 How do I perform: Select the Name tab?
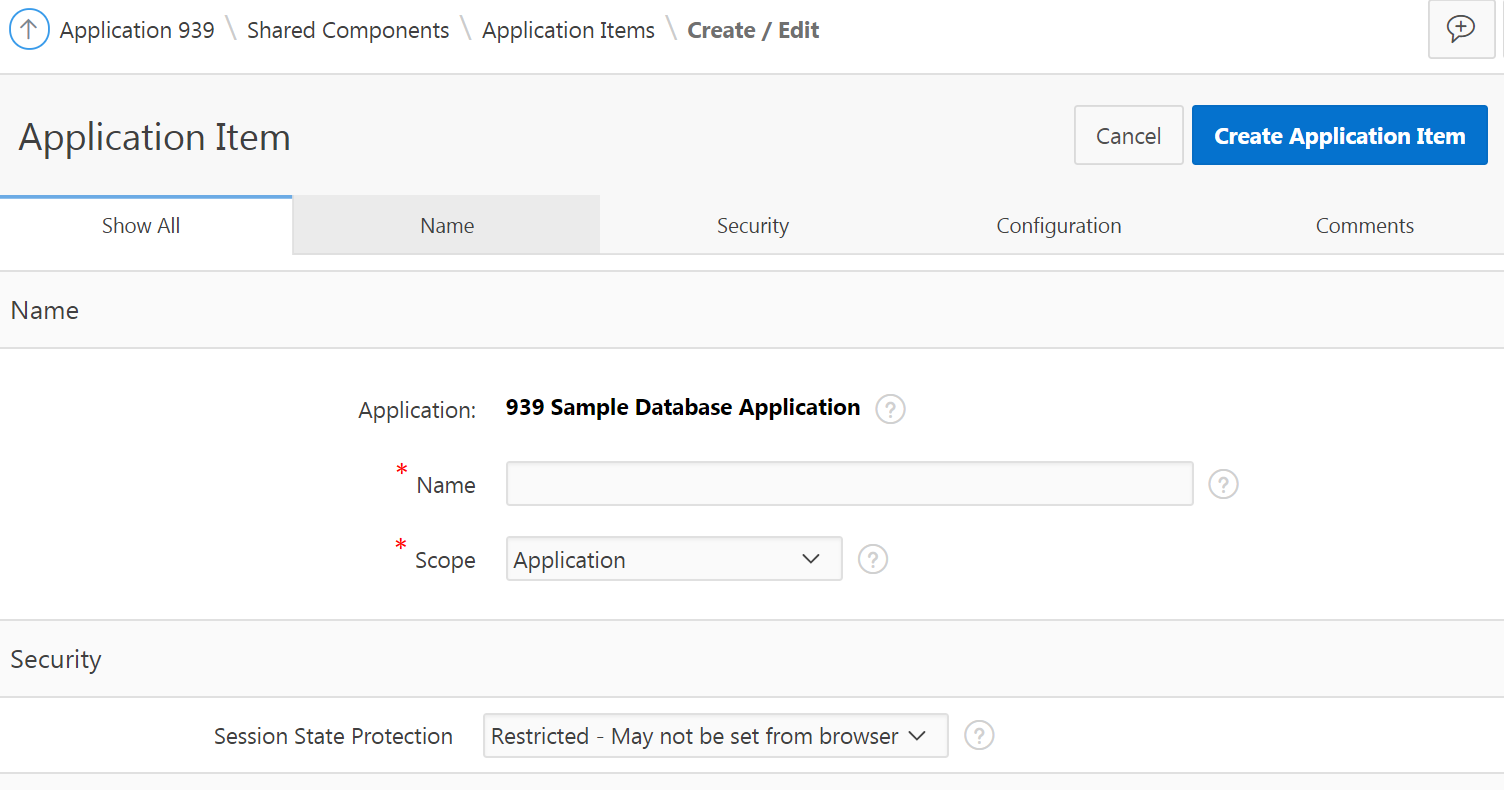pyautogui.click(x=447, y=226)
